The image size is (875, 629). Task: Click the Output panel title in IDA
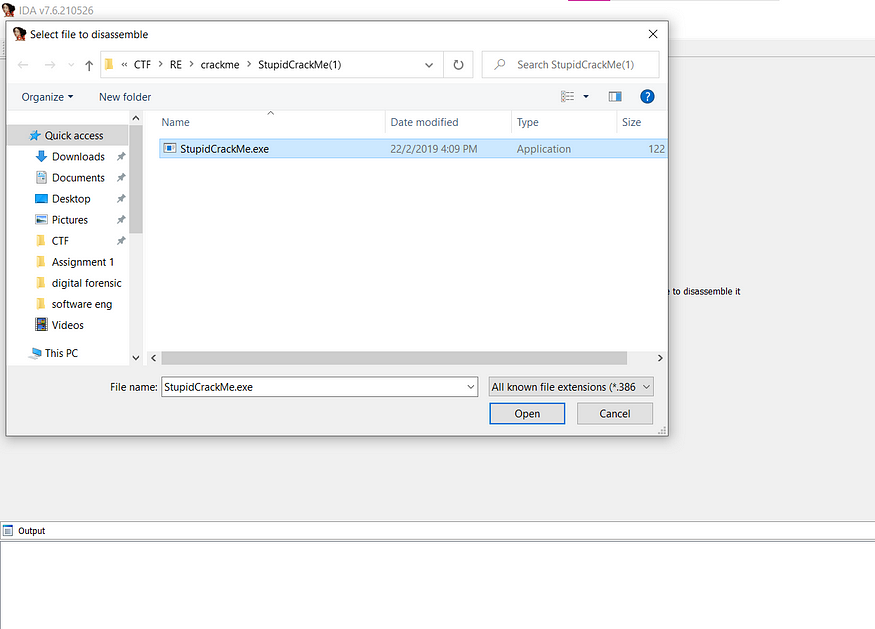pos(31,531)
